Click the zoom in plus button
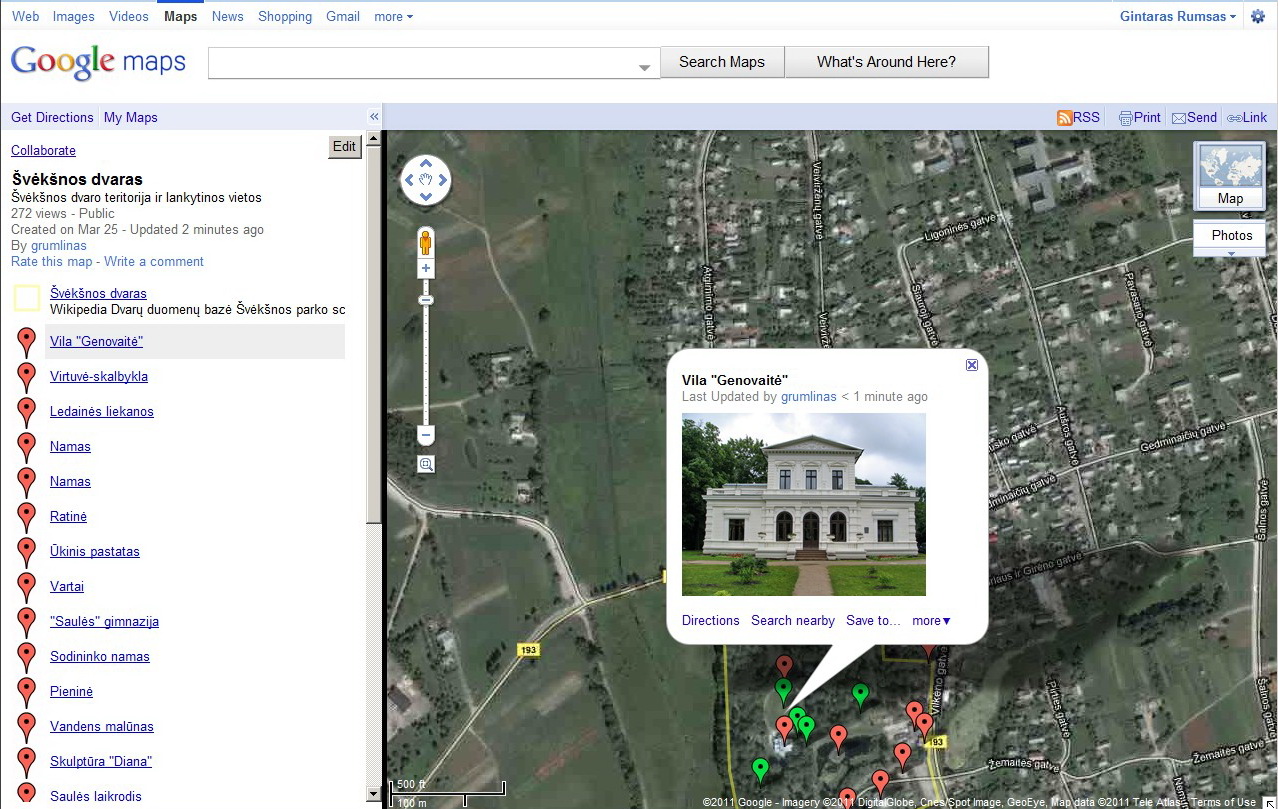The image size is (1278, 809). pyautogui.click(x=426, y=269)
